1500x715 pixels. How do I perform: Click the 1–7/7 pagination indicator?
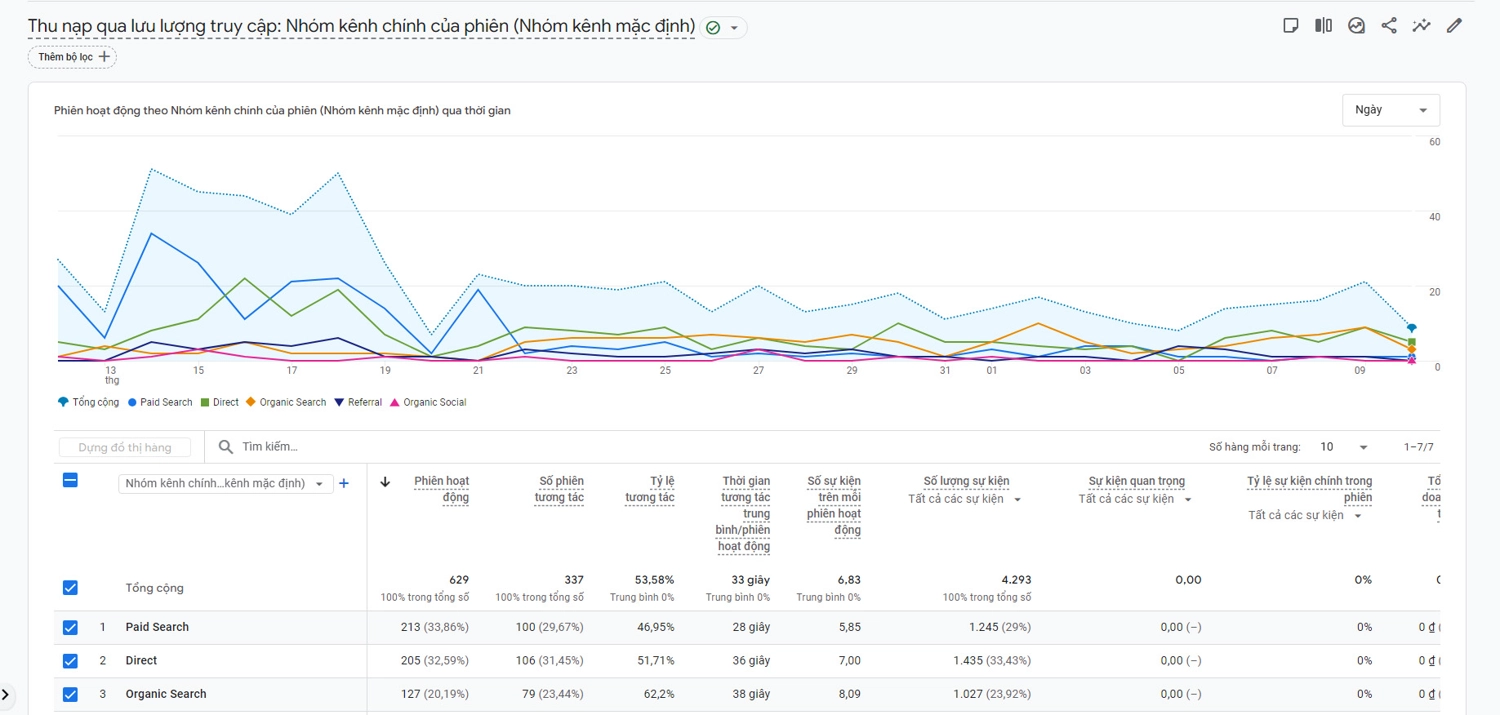pyautogui.click(x=1418, y=447)
